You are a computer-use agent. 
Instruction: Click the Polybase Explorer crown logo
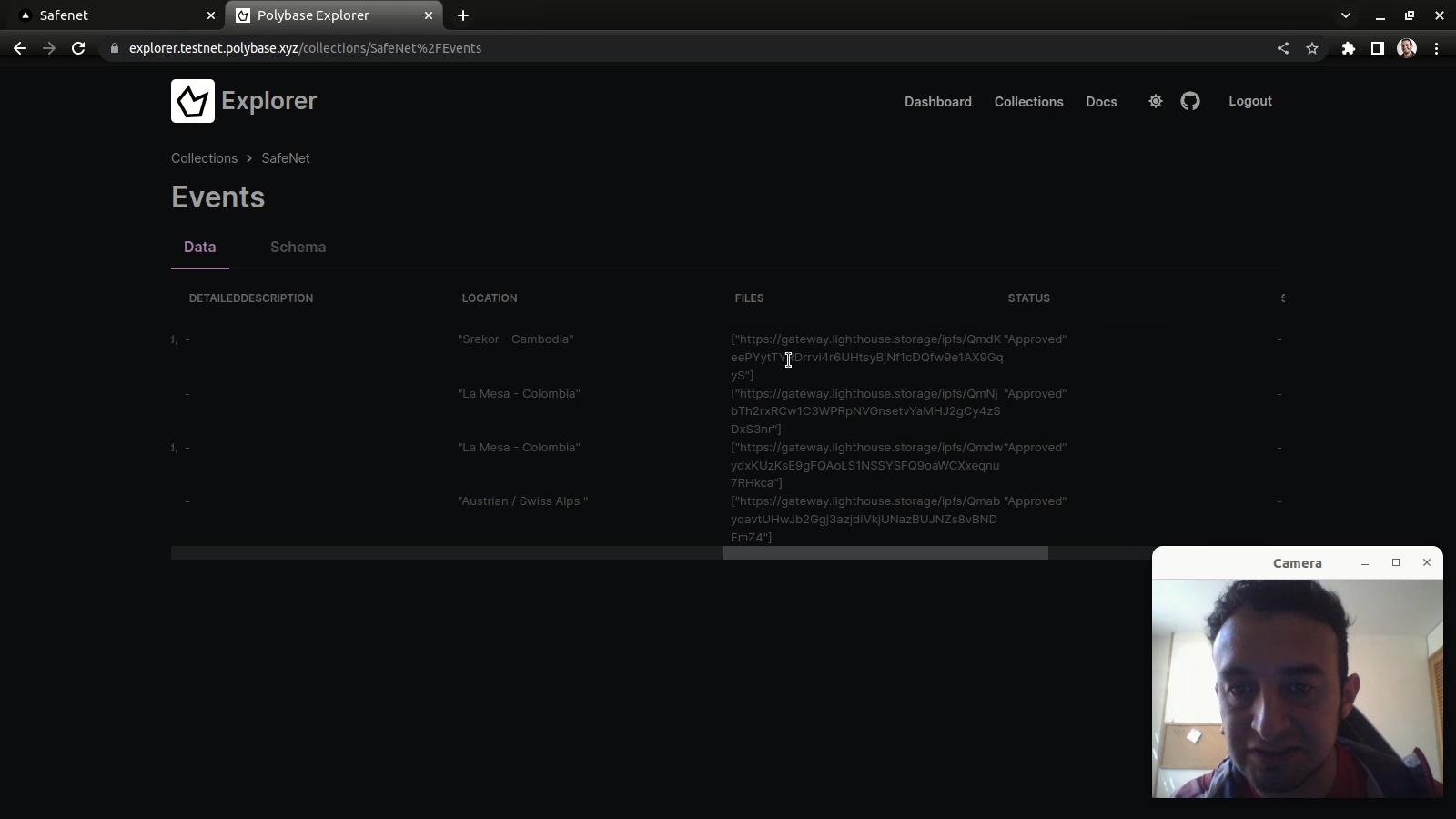tap(192, 101)
